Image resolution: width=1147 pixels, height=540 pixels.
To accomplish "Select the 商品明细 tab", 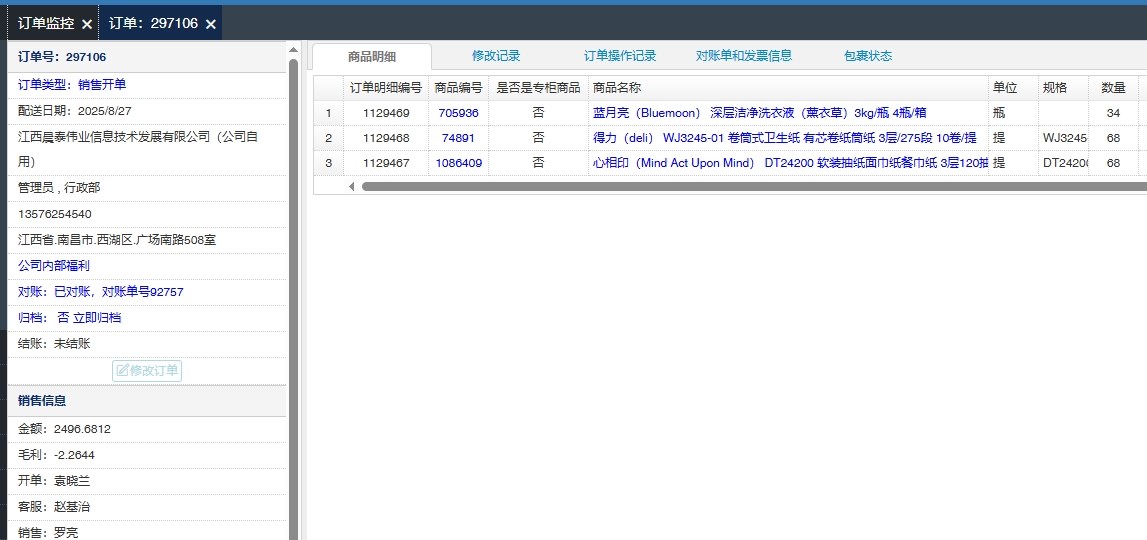I will point(371,57).
